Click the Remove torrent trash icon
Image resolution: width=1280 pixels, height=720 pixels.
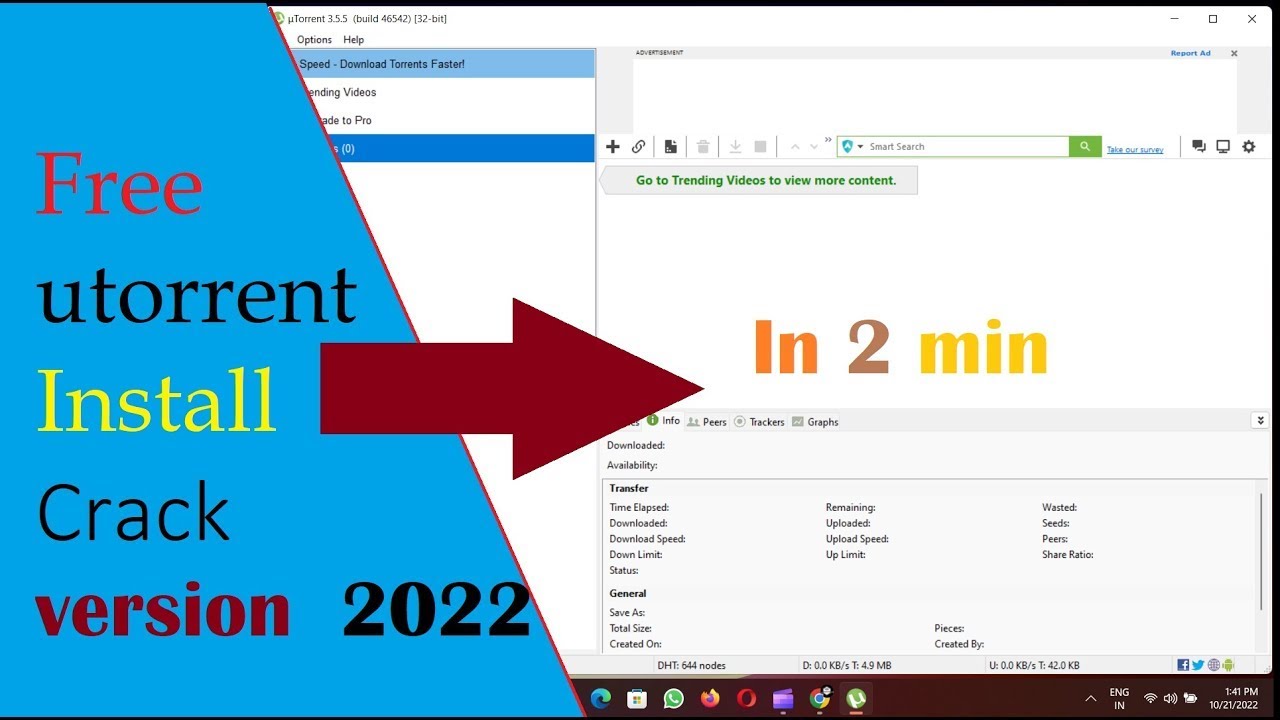(703, 147)
